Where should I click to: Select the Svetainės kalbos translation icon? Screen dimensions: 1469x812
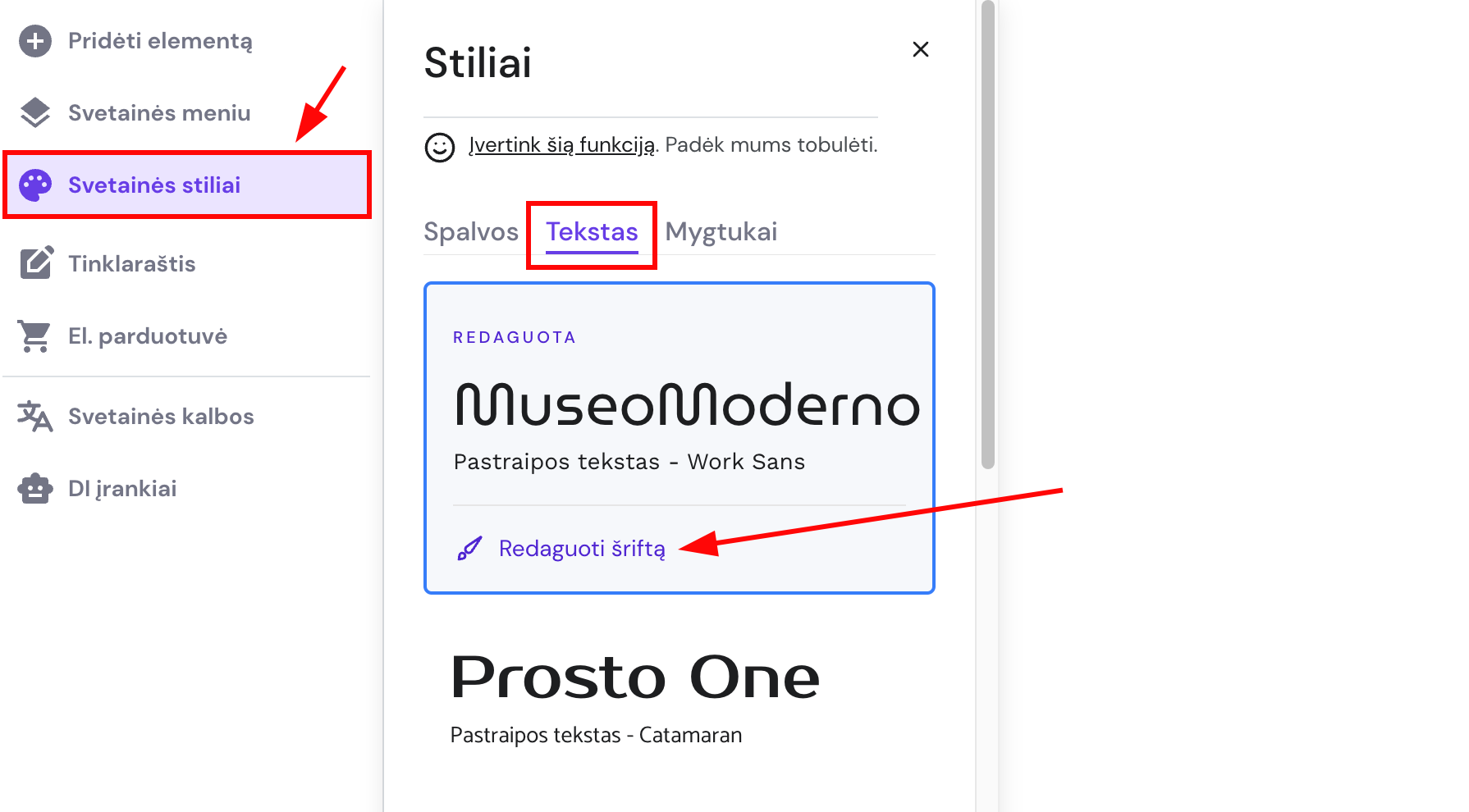[x=34, y=416]
